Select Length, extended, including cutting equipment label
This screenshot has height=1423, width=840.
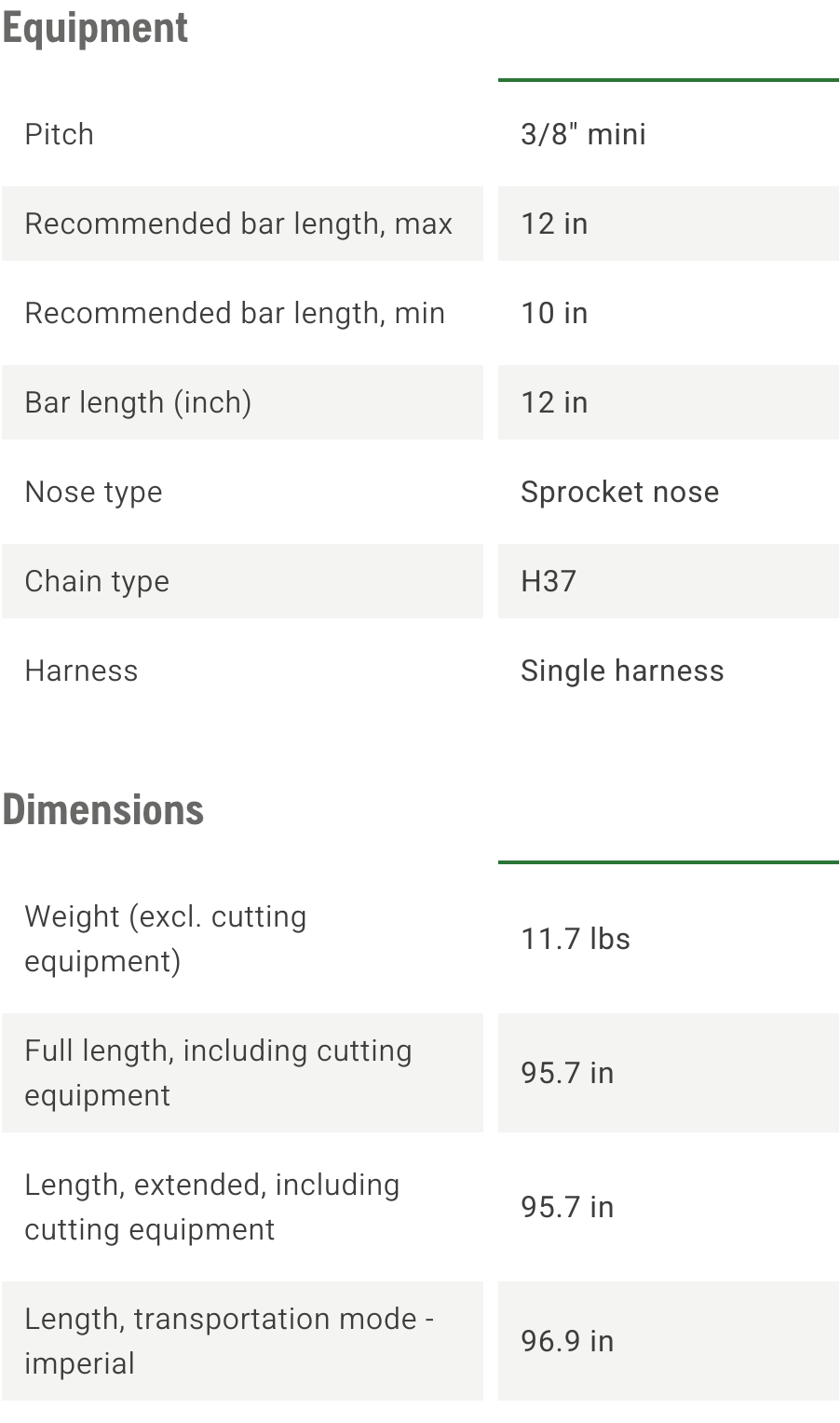click(212, 1207)
